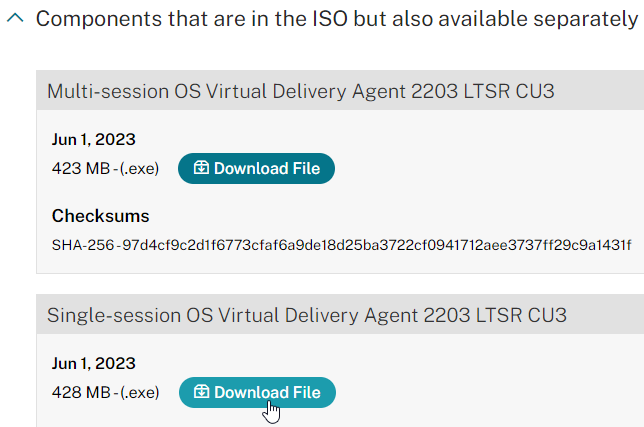
Task: Click "2203 LTSR CU3" in Single-session title
Action: (495, 315)
